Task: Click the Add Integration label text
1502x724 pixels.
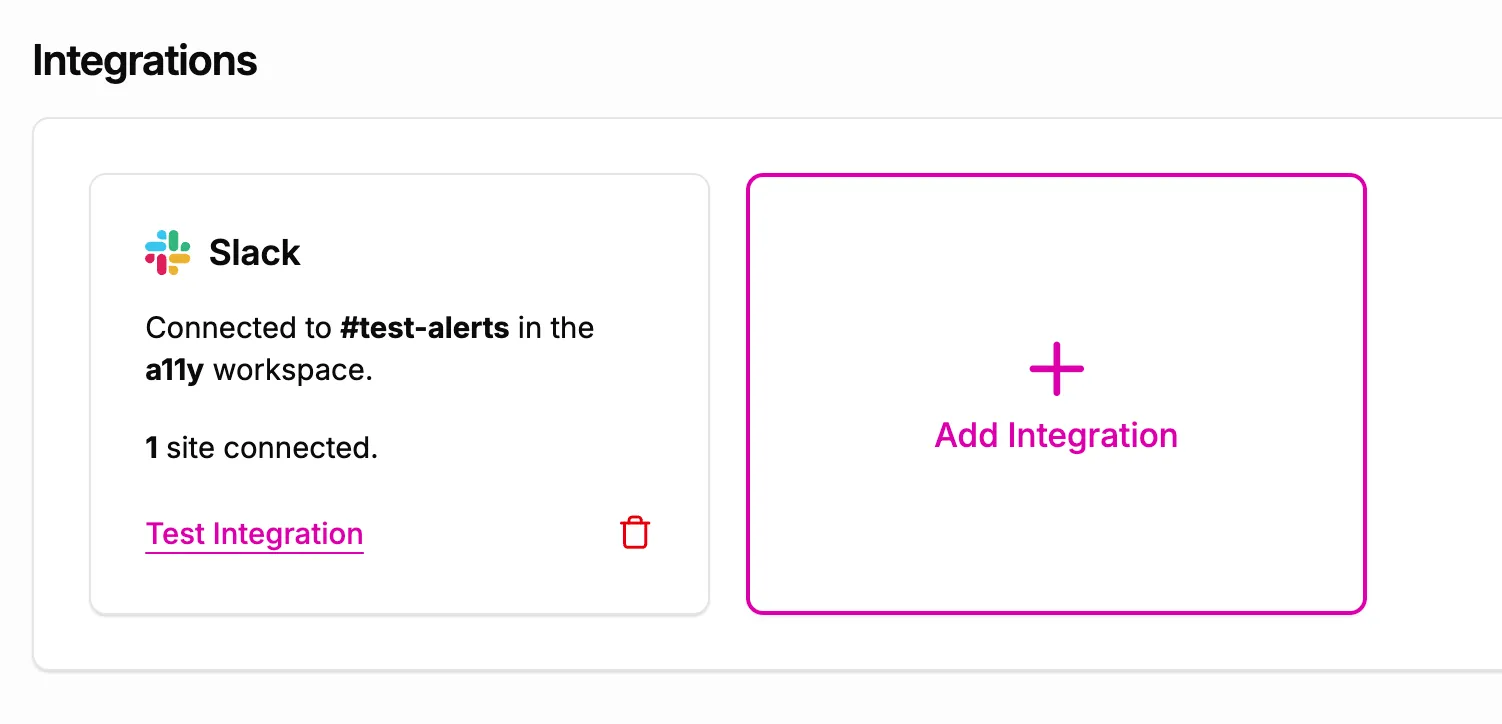Action: [x=1055, y=435]
